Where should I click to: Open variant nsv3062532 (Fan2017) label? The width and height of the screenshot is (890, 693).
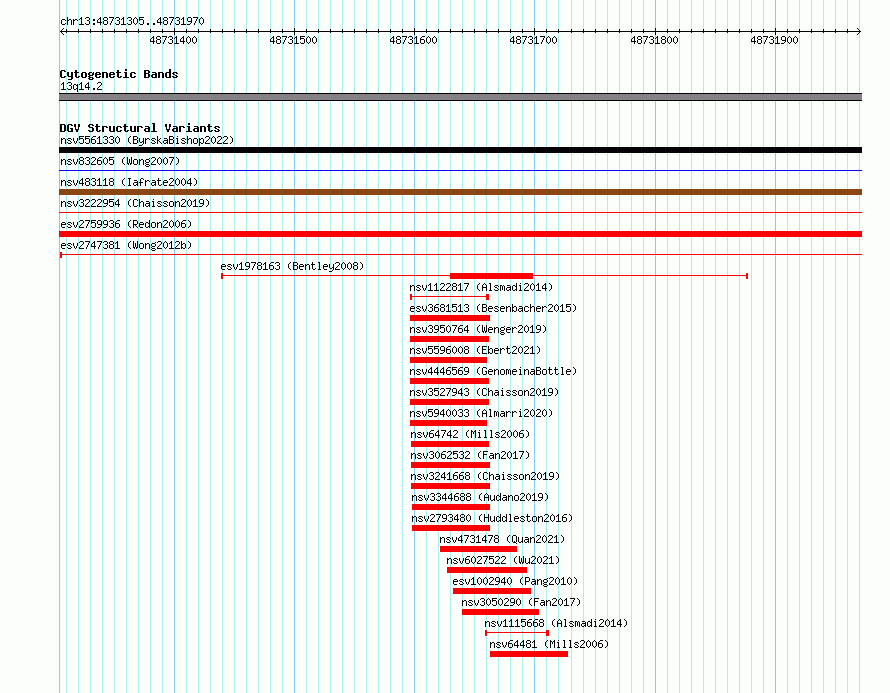(x=470, y=455)
